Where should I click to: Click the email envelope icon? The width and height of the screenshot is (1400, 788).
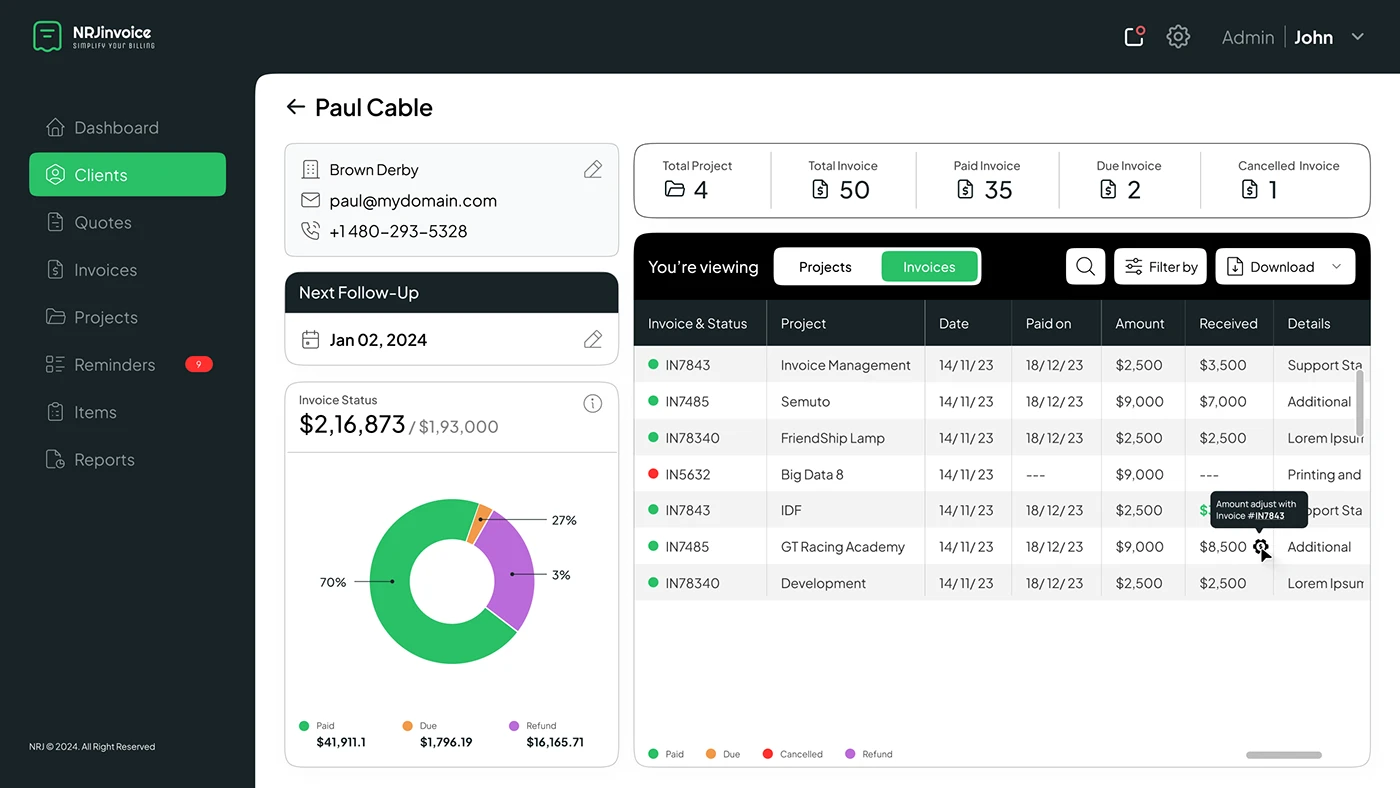click(x=310, y=200)
